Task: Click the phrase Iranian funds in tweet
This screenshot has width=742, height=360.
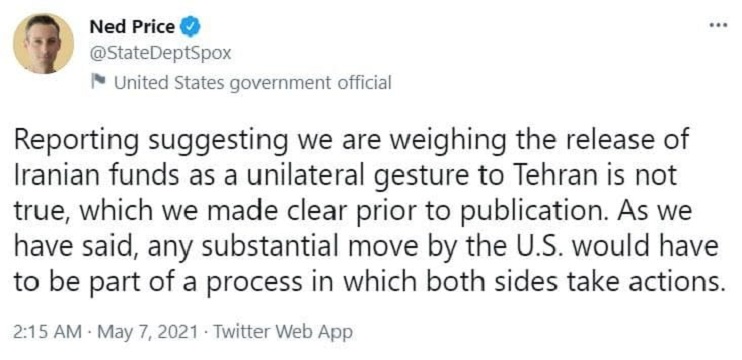Action: [x=97, y=176]
